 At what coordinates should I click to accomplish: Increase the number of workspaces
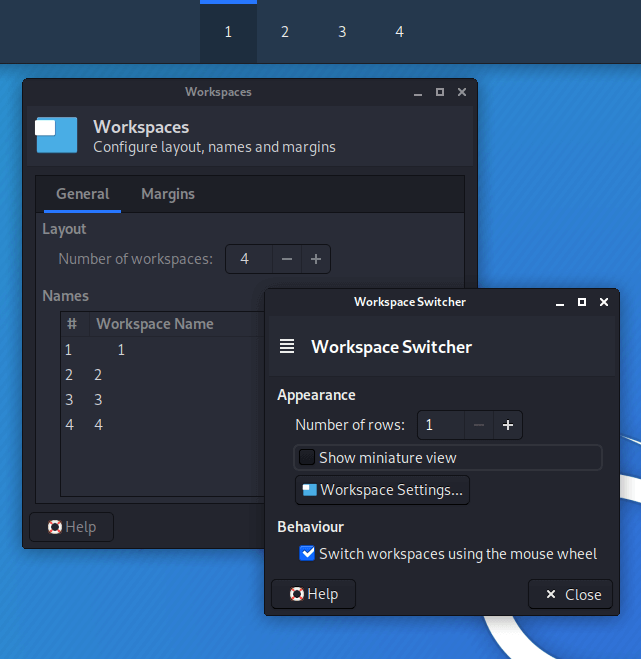tap(316, 259)
